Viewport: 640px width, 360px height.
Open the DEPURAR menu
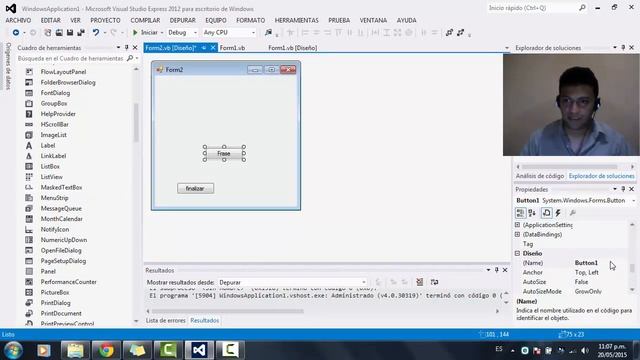182,20
